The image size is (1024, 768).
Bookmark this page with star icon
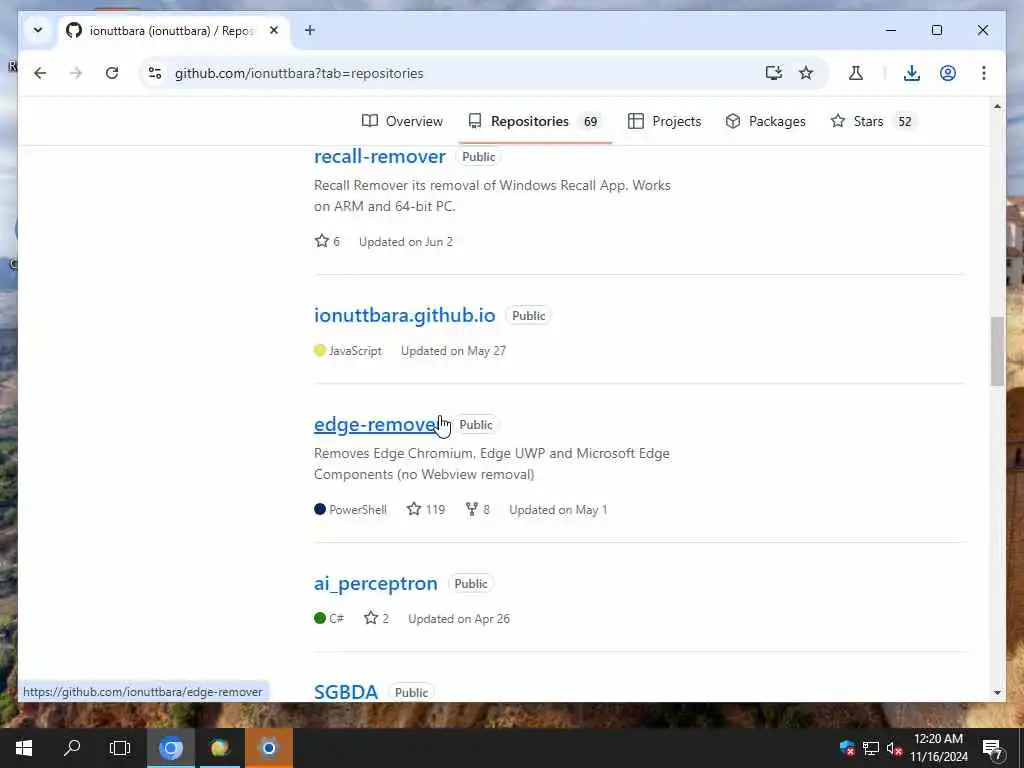(x=806, y=73)
